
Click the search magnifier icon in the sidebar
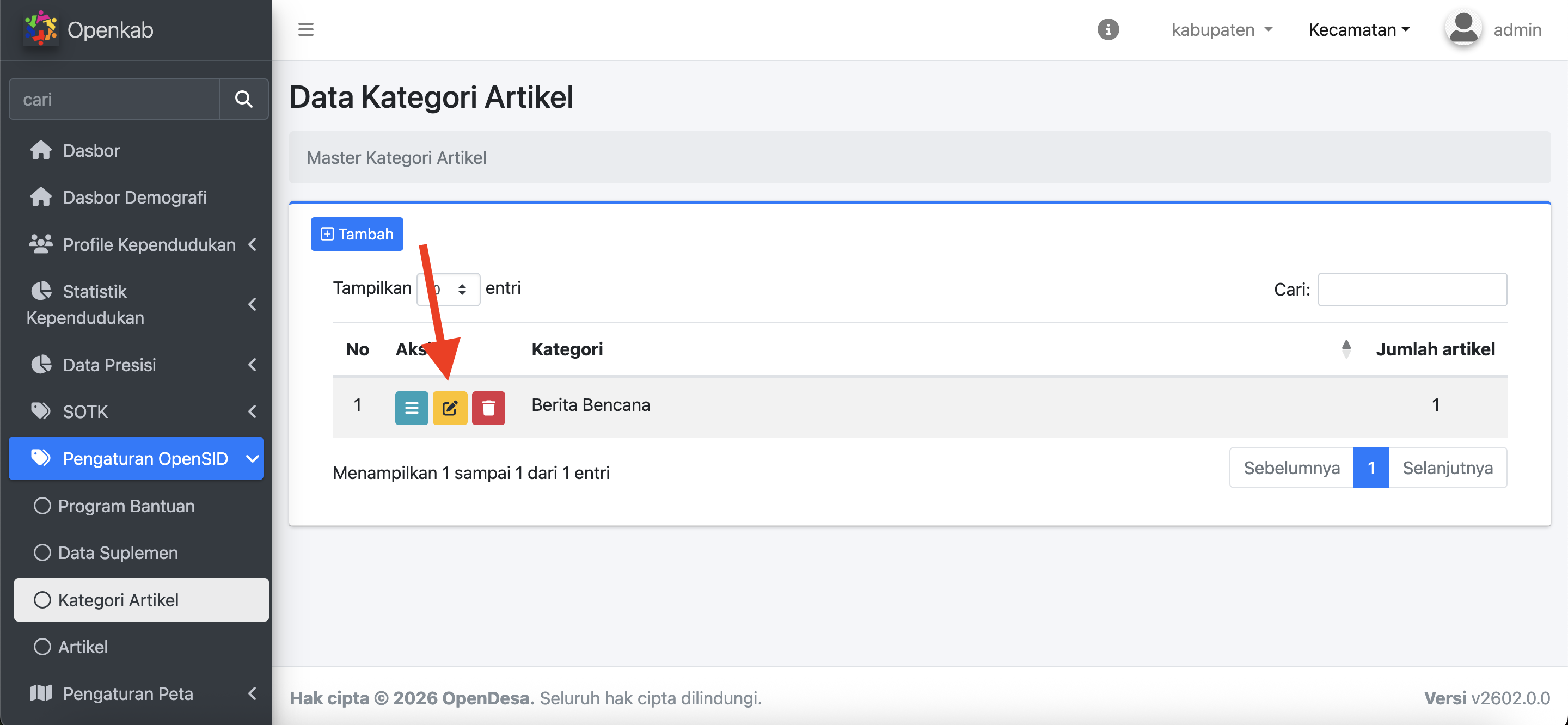pos(243,99)
